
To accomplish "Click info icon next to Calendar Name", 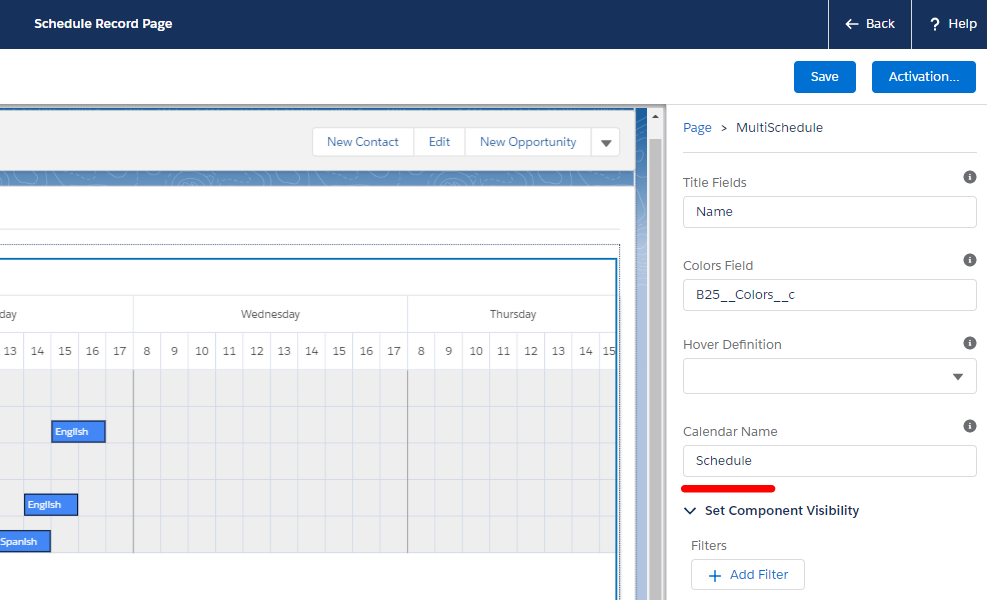I will (969, 426).
